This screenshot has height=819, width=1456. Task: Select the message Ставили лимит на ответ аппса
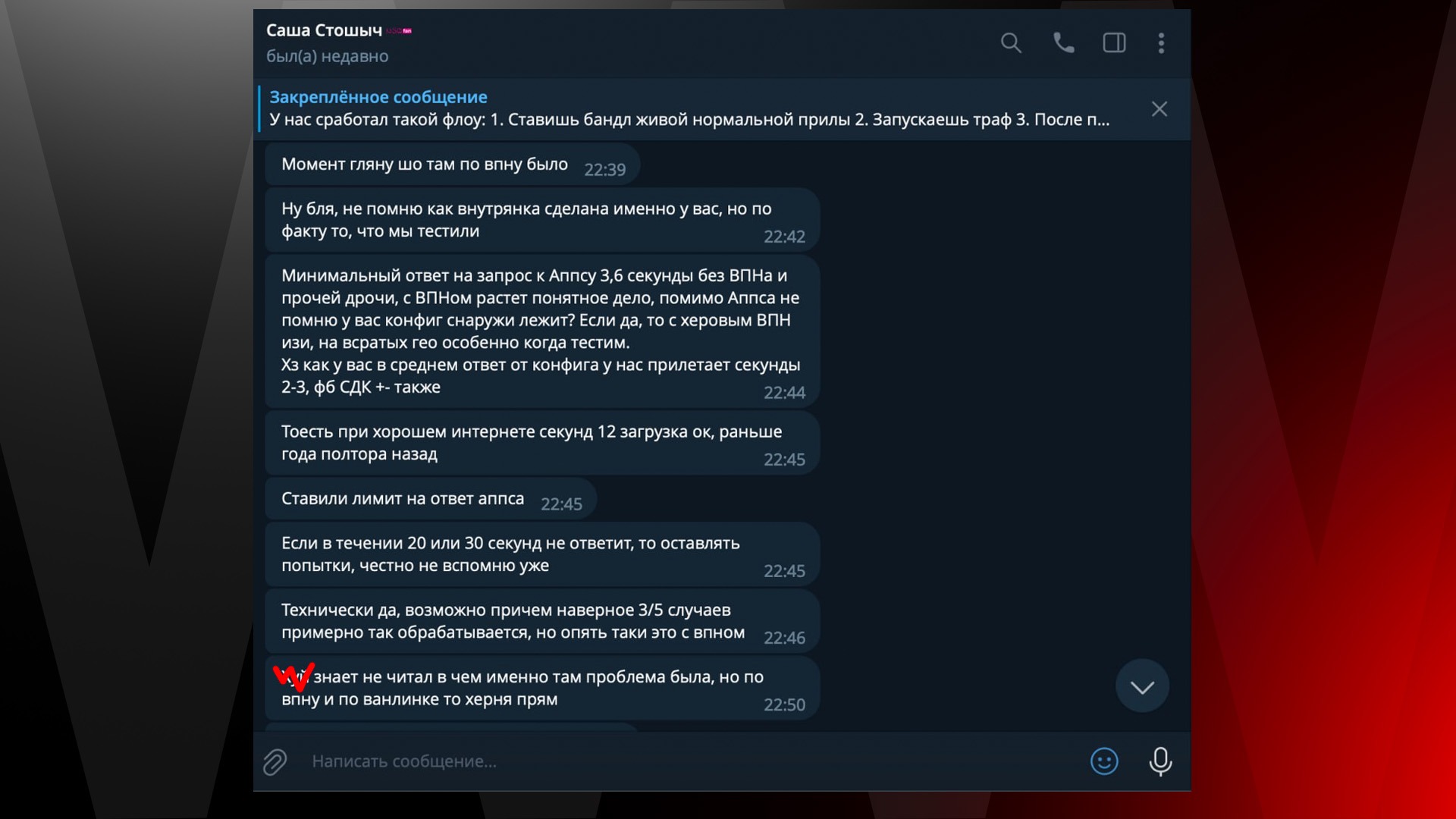pyautogui.click(x=431, y=499)
